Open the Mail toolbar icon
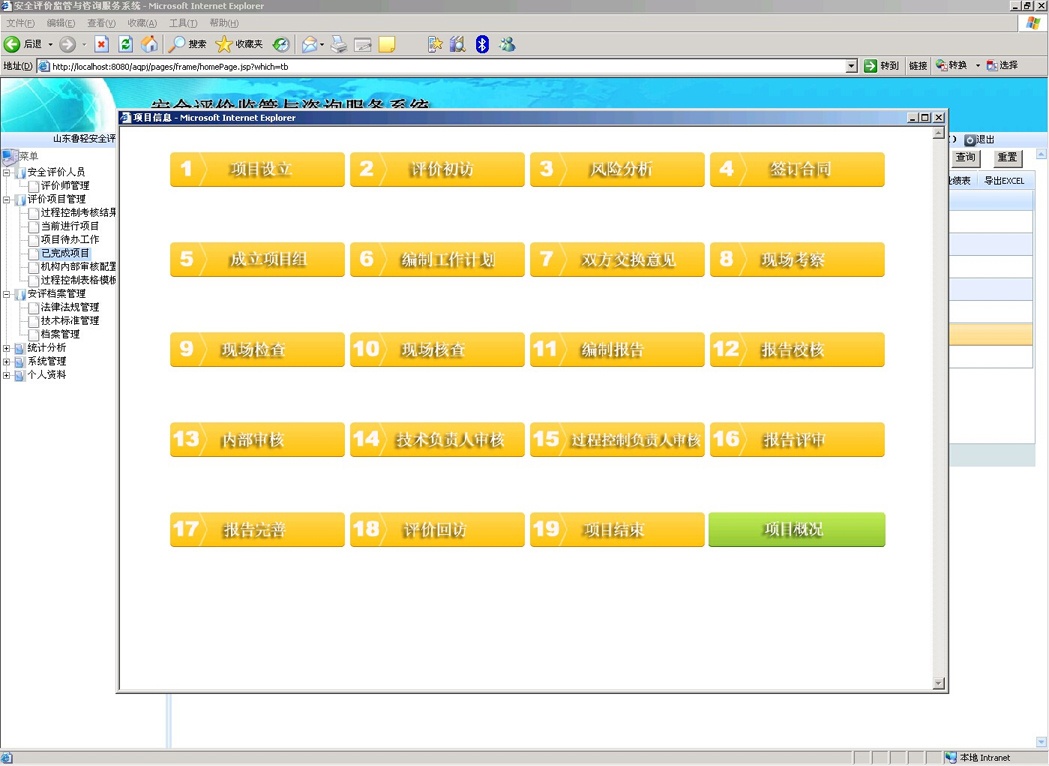The height and width of the screenshot is (766, 1049). [x=310, y=44]
